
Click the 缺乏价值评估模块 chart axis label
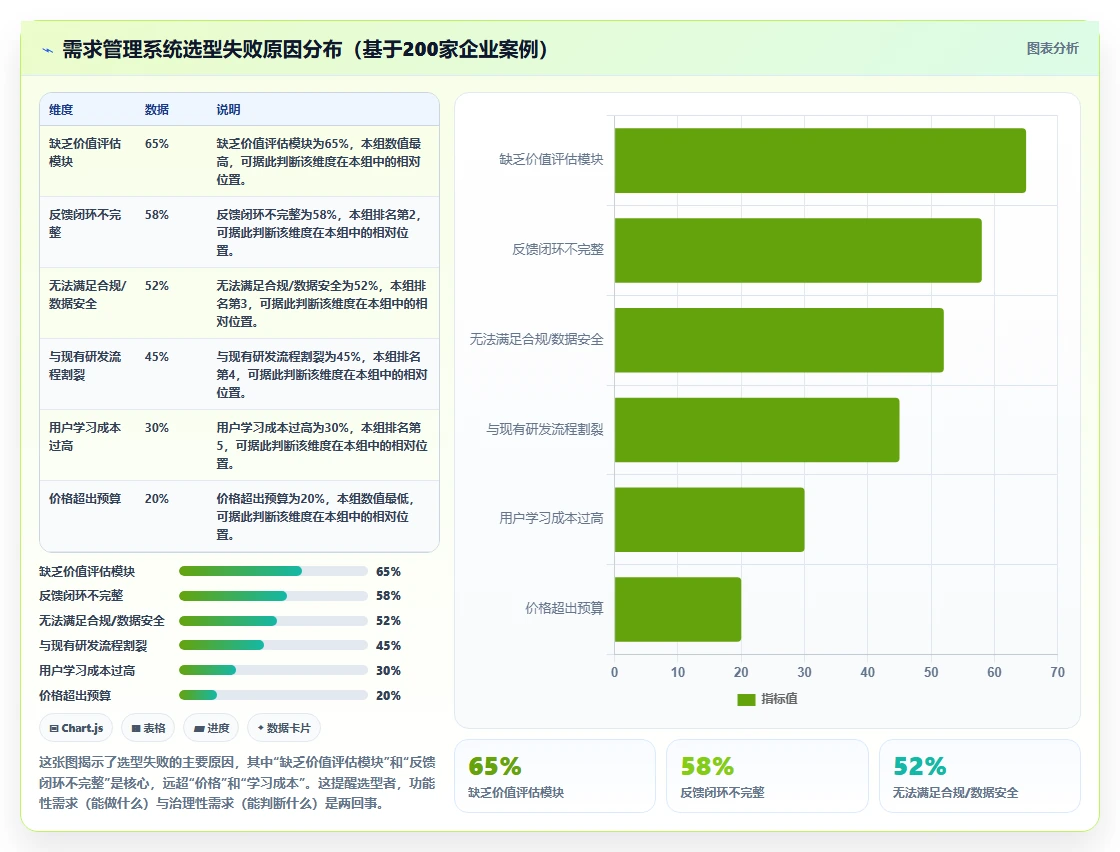tap(551, 159)
